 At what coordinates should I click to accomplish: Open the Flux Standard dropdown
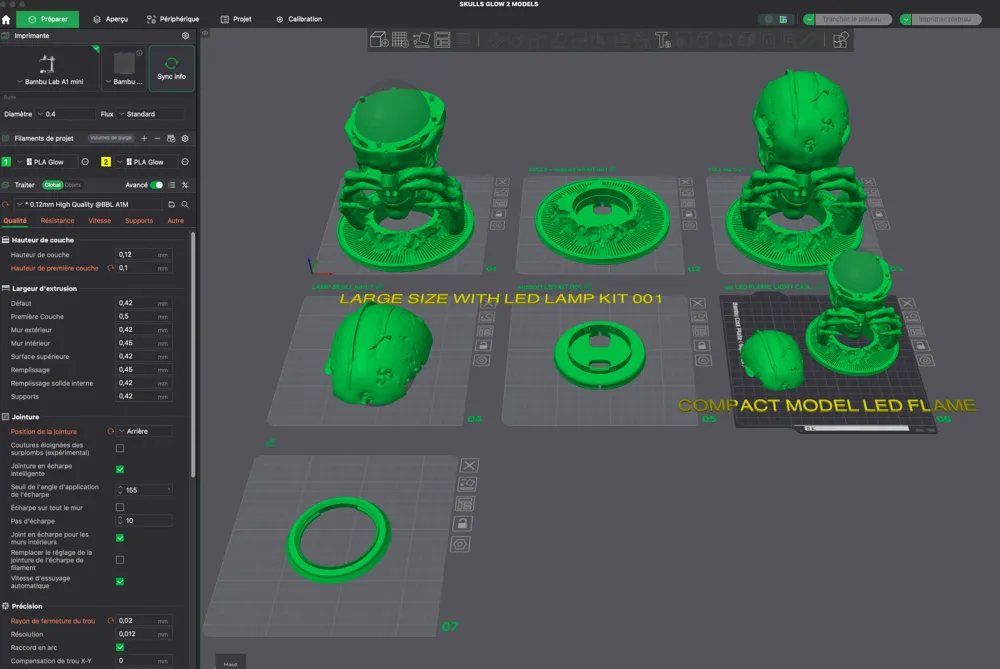point(151,114)
